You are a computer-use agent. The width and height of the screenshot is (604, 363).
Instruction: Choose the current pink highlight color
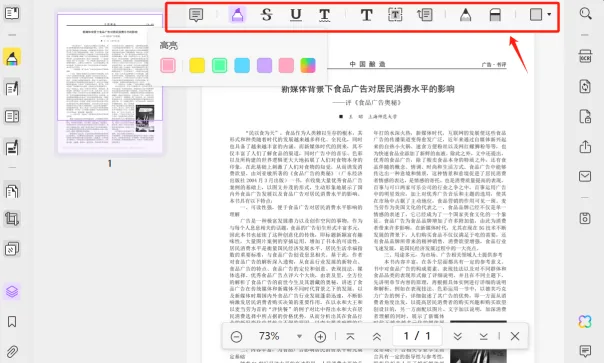point(168,66)
